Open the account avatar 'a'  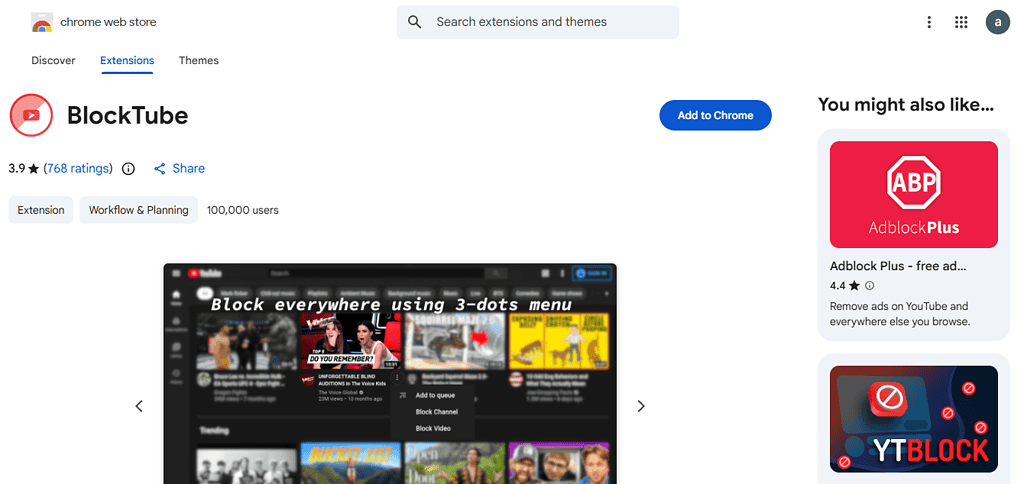click(997, 22)
